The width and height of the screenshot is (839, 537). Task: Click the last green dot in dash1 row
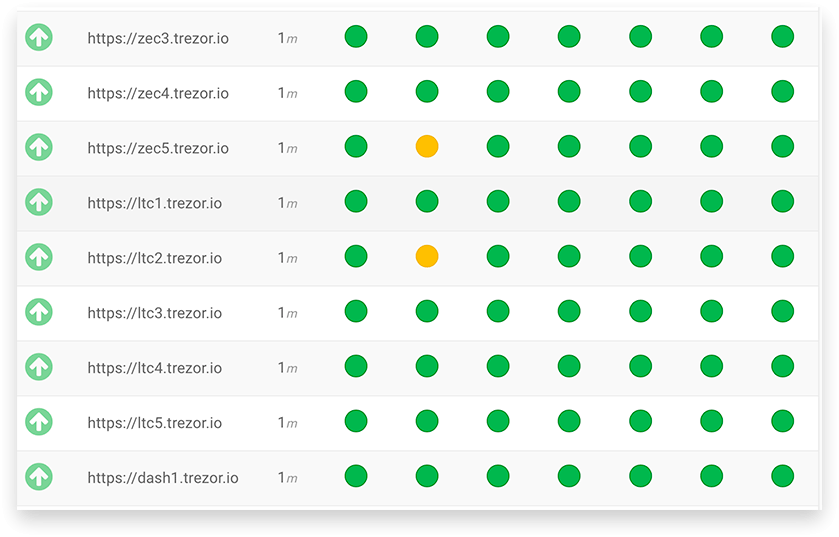point(782,476)
